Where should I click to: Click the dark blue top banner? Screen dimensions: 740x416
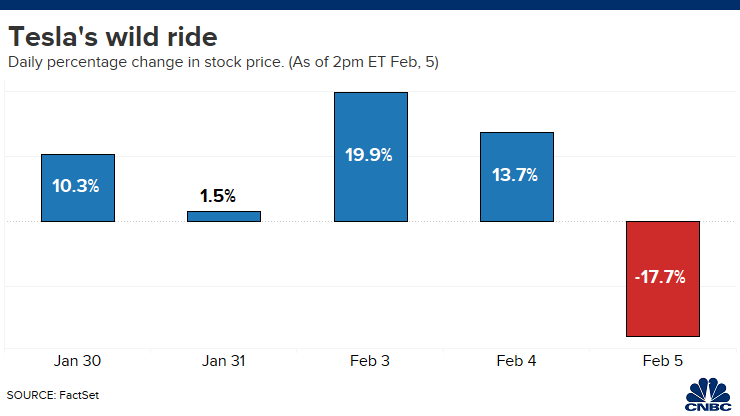pos(370,5)
